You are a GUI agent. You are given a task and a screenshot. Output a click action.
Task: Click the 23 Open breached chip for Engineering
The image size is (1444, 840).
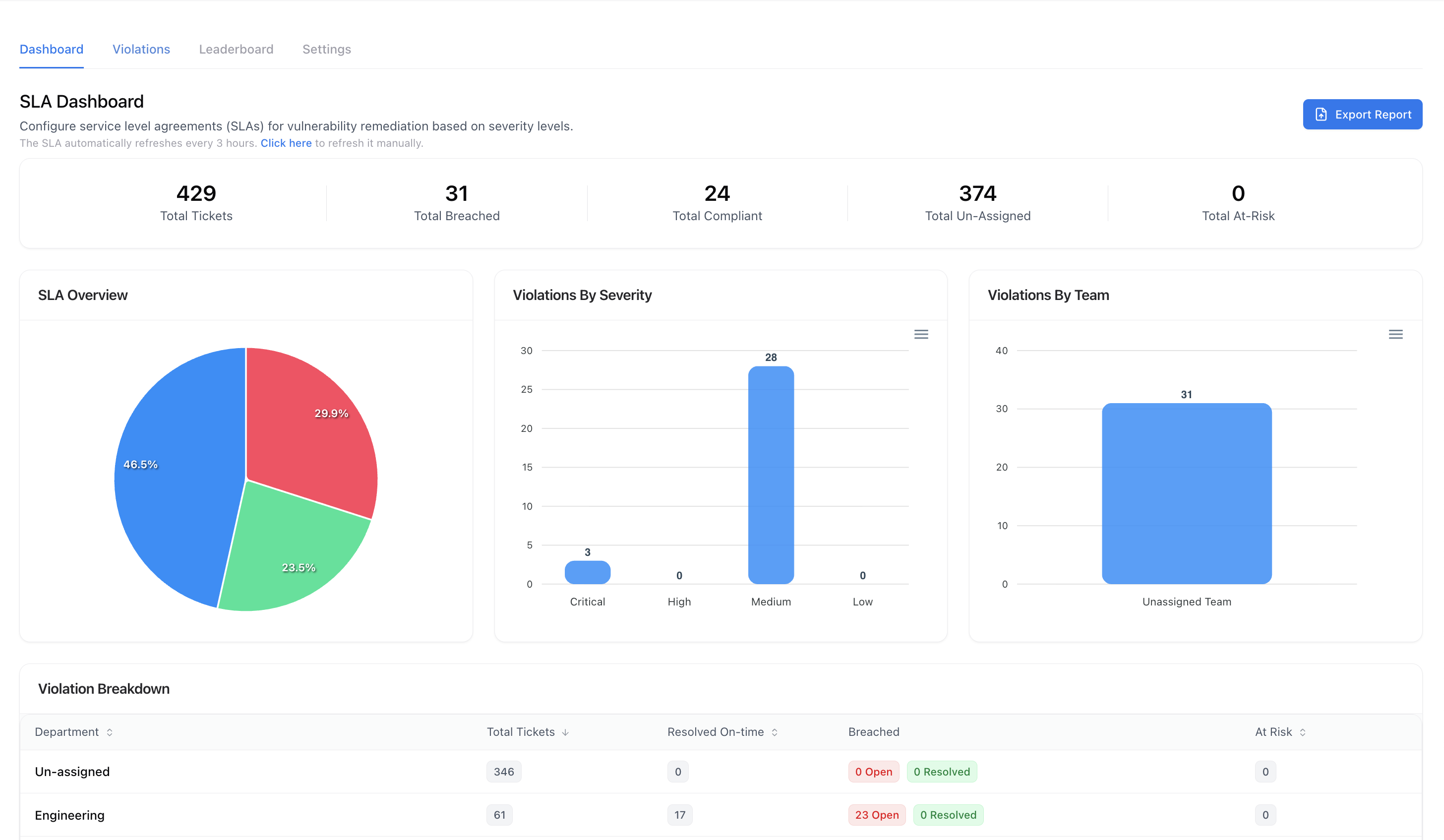(x=876, y=814)
